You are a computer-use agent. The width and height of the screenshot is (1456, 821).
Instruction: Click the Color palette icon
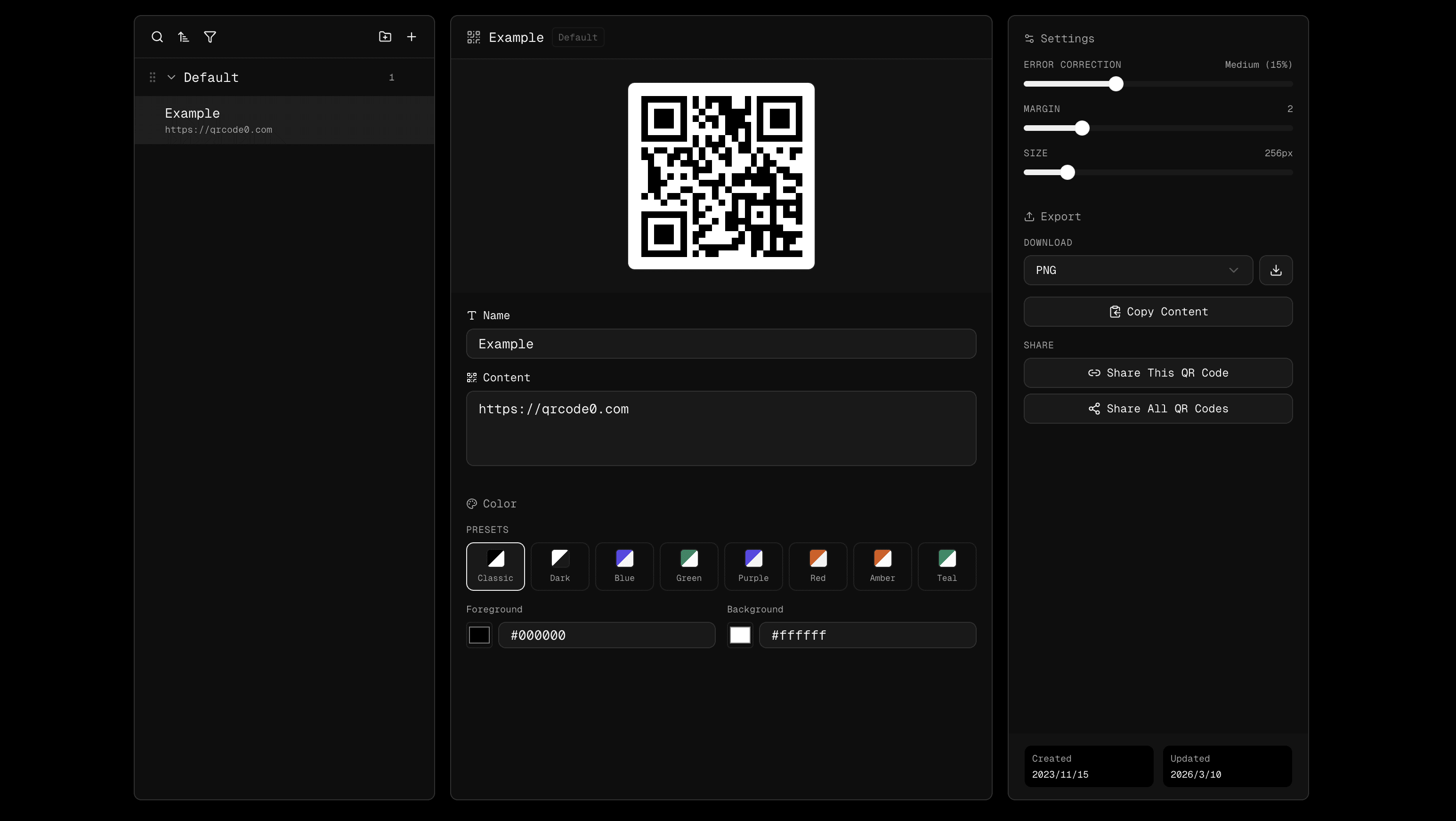click(472, 503)
